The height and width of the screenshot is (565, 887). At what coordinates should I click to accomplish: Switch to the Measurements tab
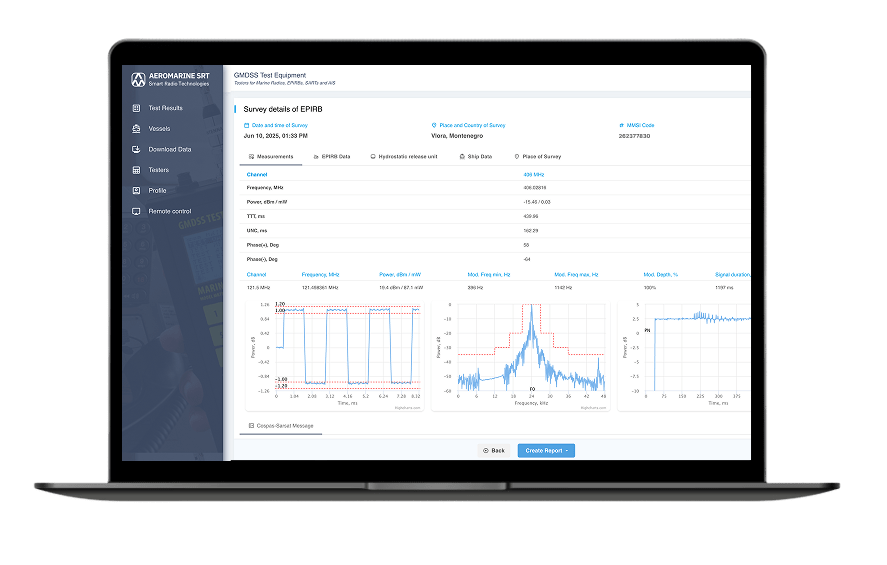click(271, 157)
